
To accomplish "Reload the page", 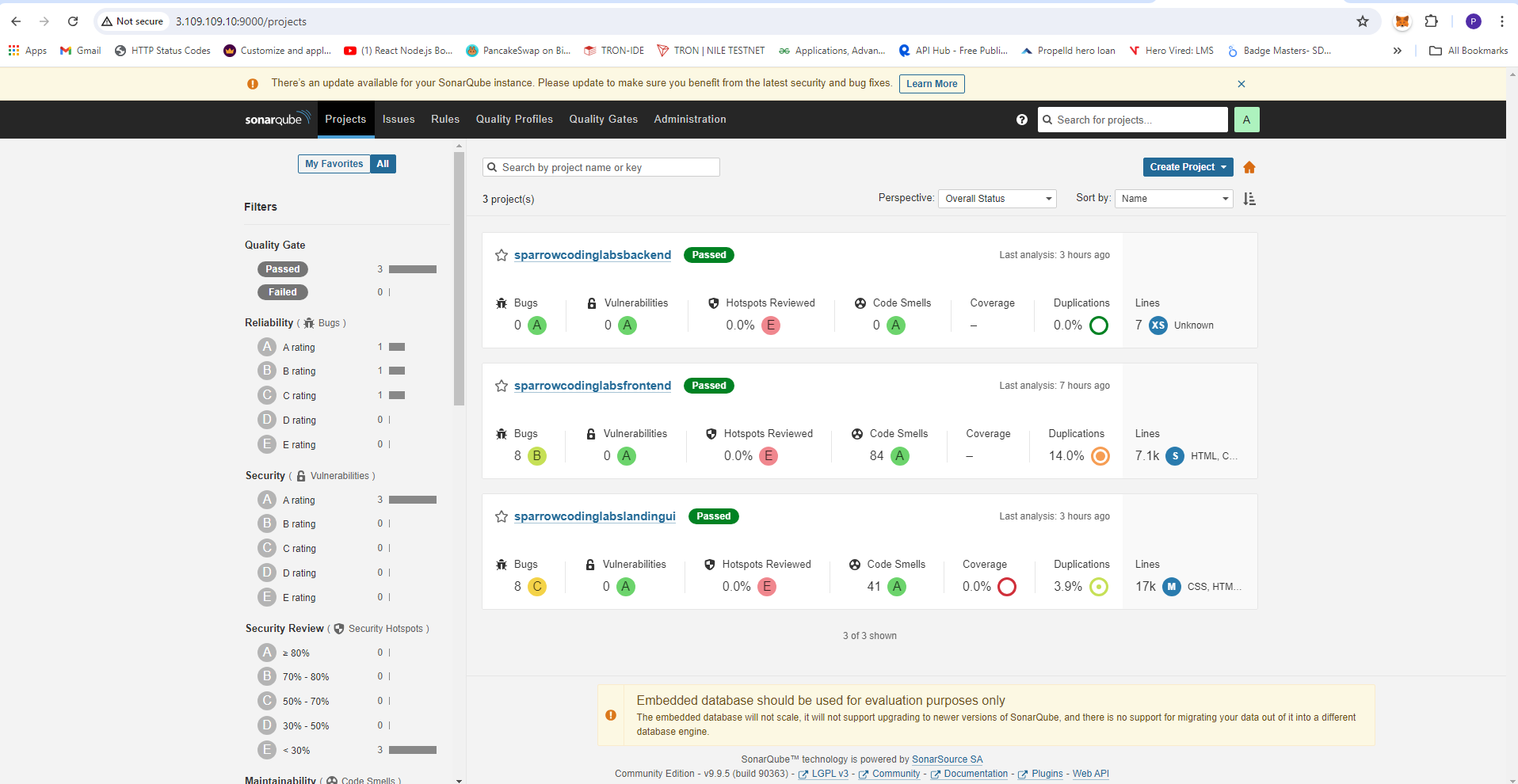I will [x=73, y=21].
